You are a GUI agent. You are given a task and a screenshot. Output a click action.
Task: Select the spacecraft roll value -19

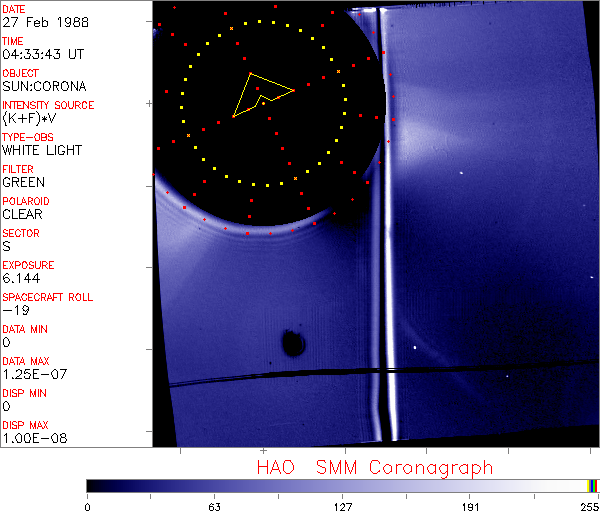[14, 311]
